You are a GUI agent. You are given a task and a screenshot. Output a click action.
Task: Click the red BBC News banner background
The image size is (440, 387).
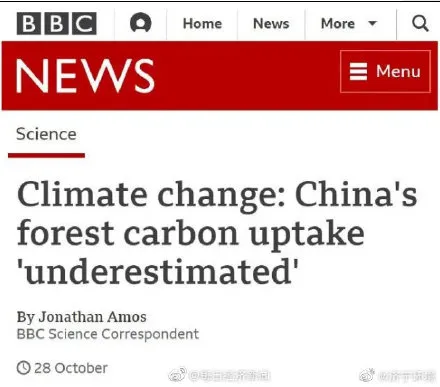[247, 76]
